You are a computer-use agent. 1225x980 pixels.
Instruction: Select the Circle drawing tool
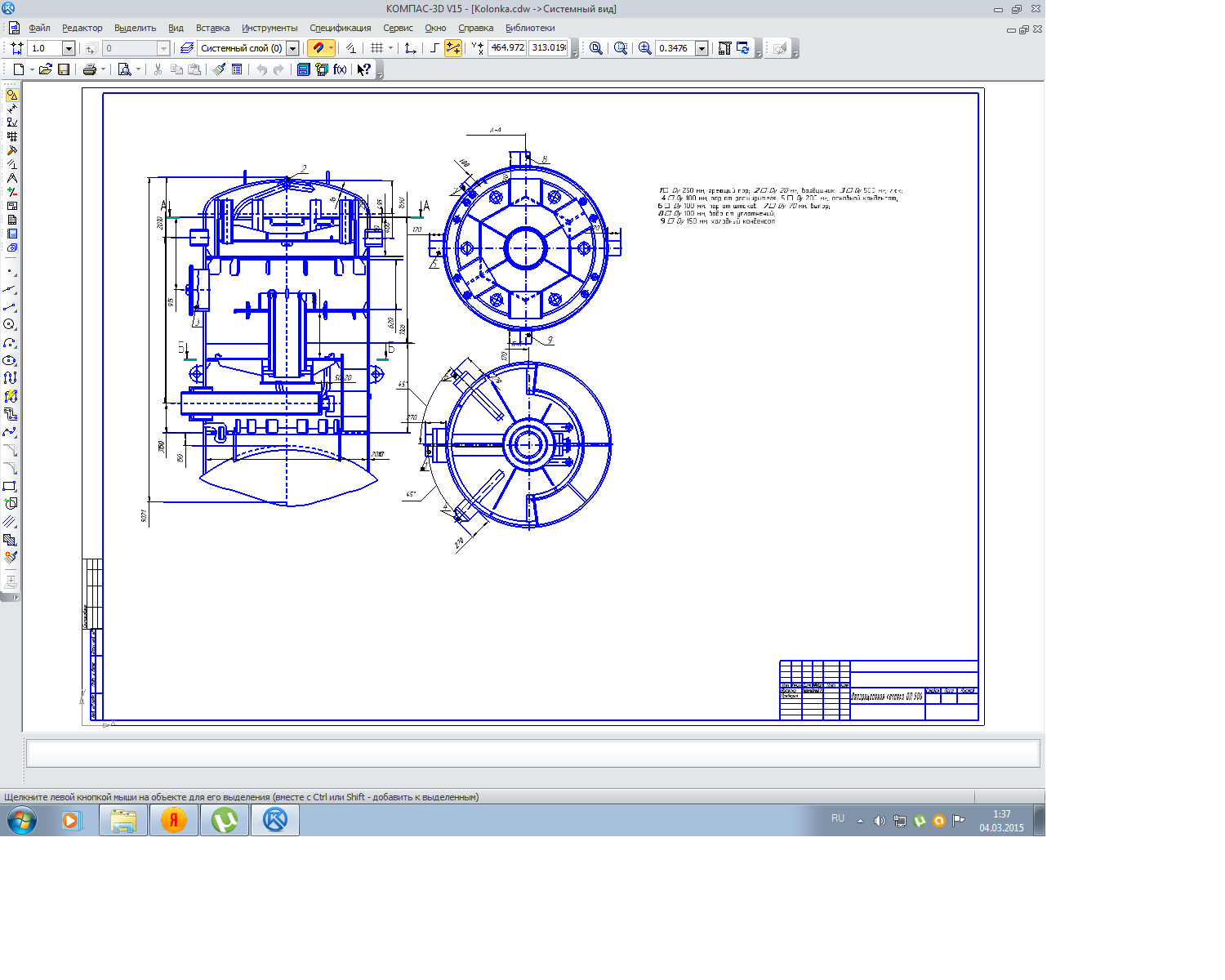10,324
